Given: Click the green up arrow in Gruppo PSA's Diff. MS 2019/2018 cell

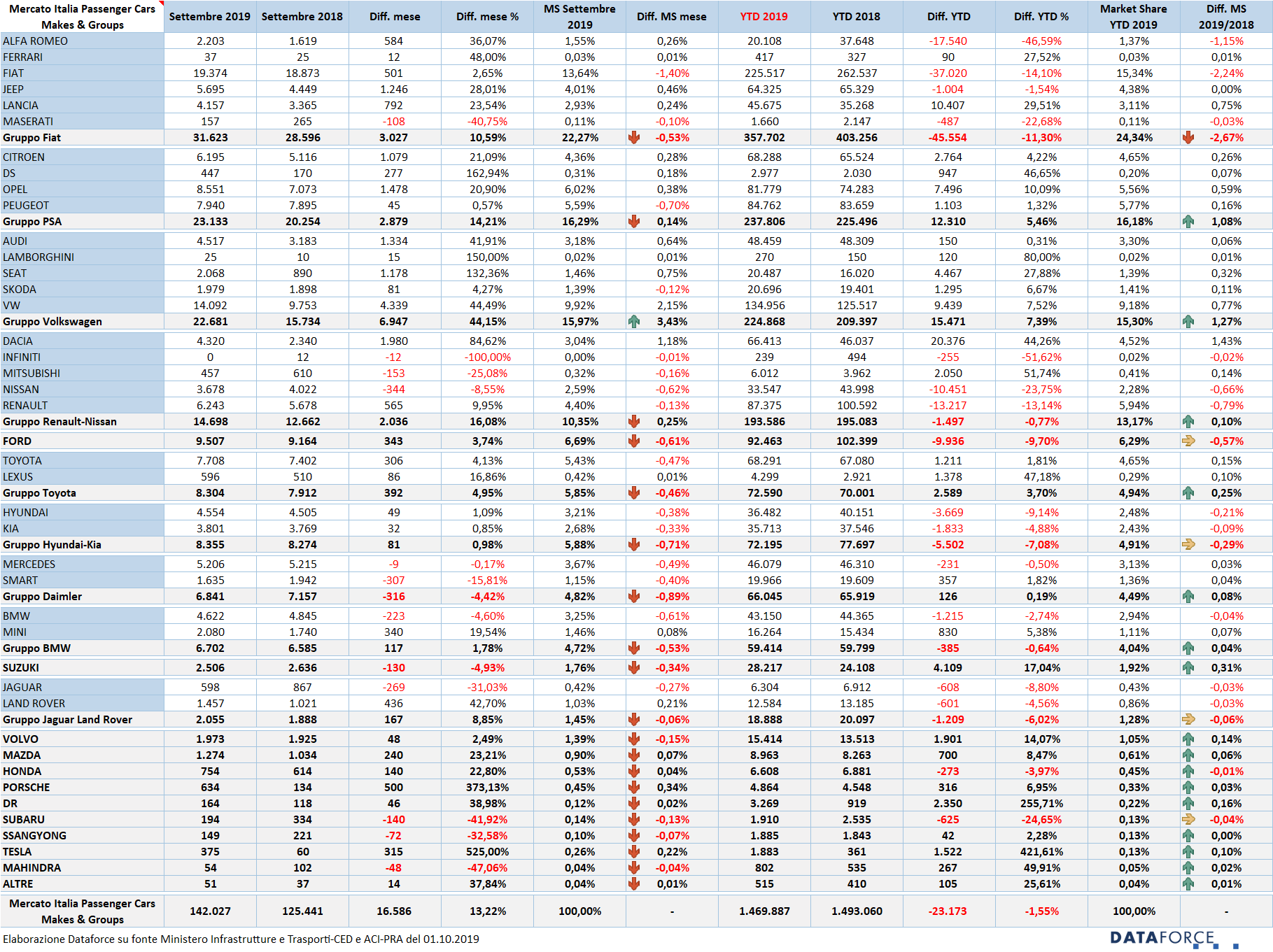Looking at the screenshot, I should pos(1188,222).
